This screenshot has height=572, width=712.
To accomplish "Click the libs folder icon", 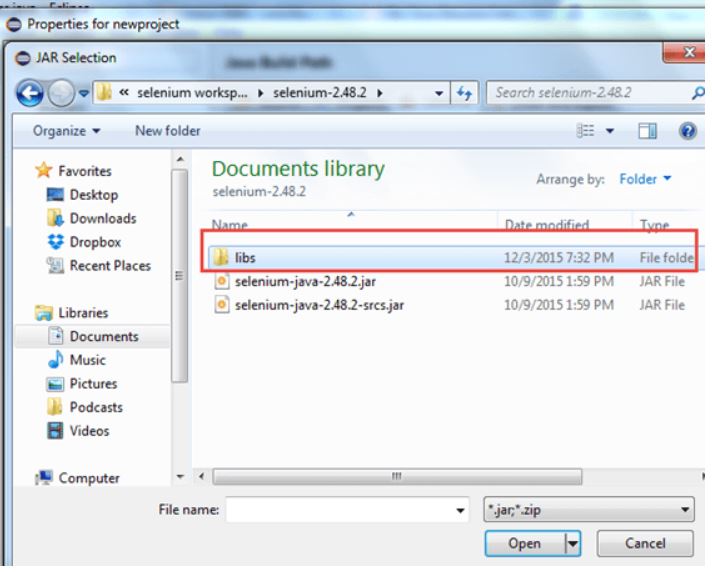I will tap(221, 257).
